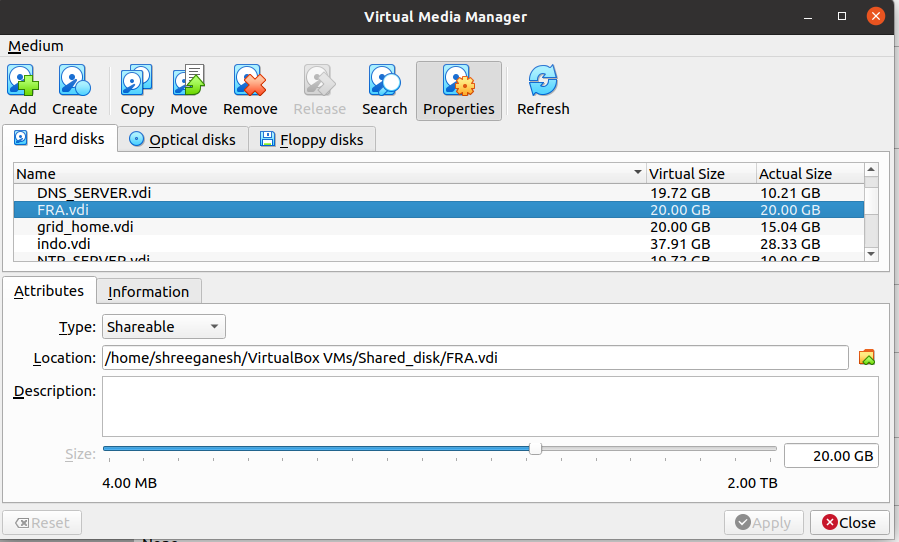Click the Virtual Size column header
The height and width of the screenshot is (542, 899).
pos(701,173)
